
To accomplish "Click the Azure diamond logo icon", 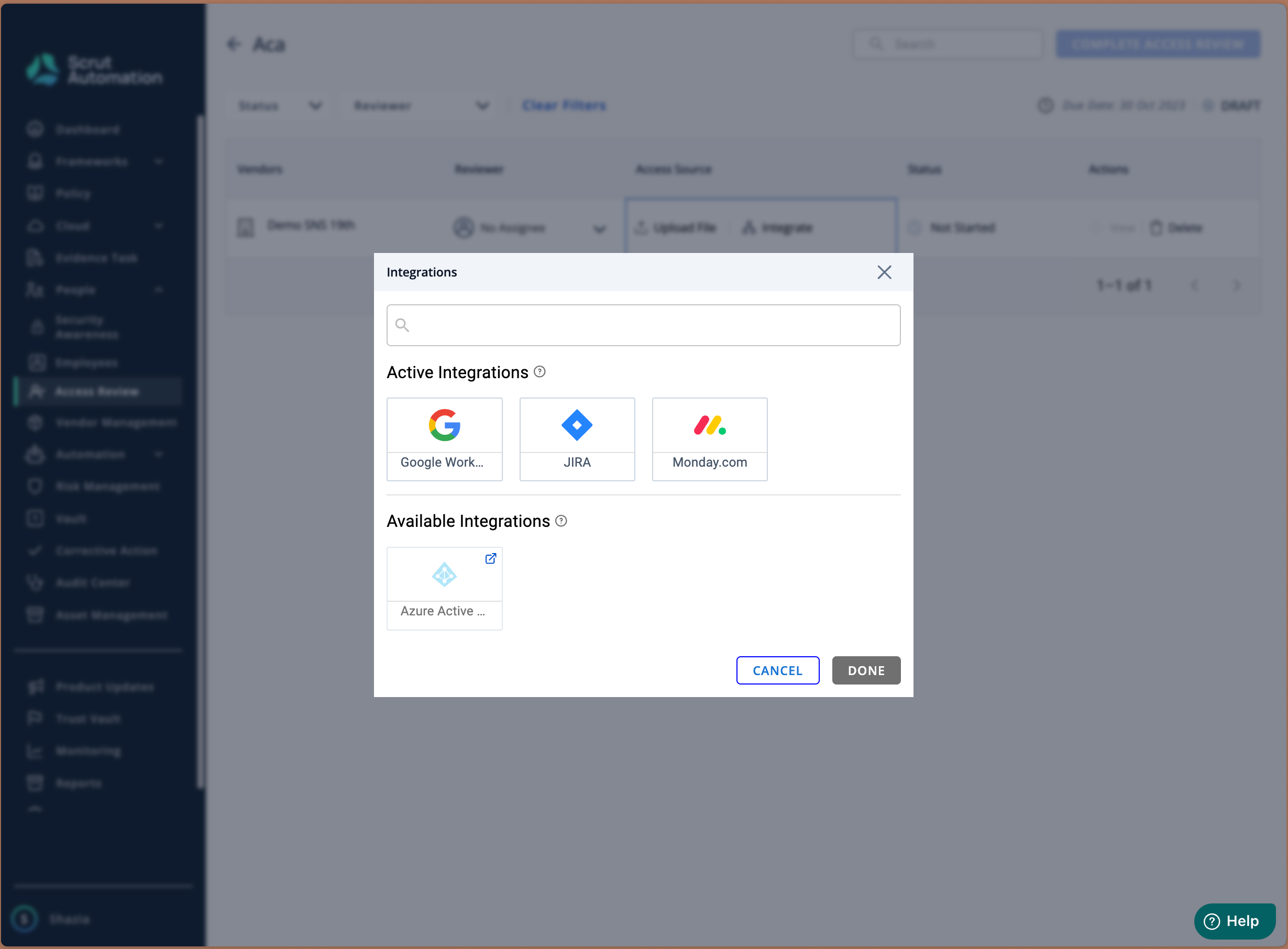I will point(445,575).
